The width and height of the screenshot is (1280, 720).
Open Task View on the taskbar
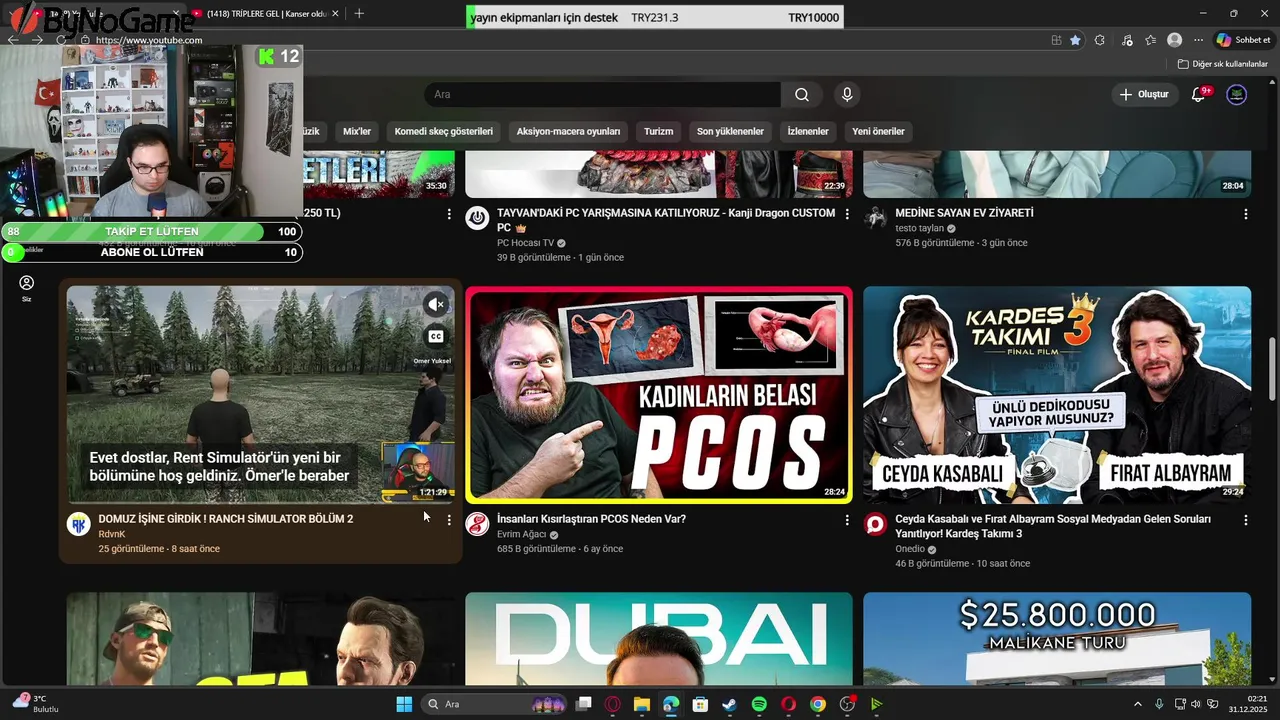click(x=584, y=704)
